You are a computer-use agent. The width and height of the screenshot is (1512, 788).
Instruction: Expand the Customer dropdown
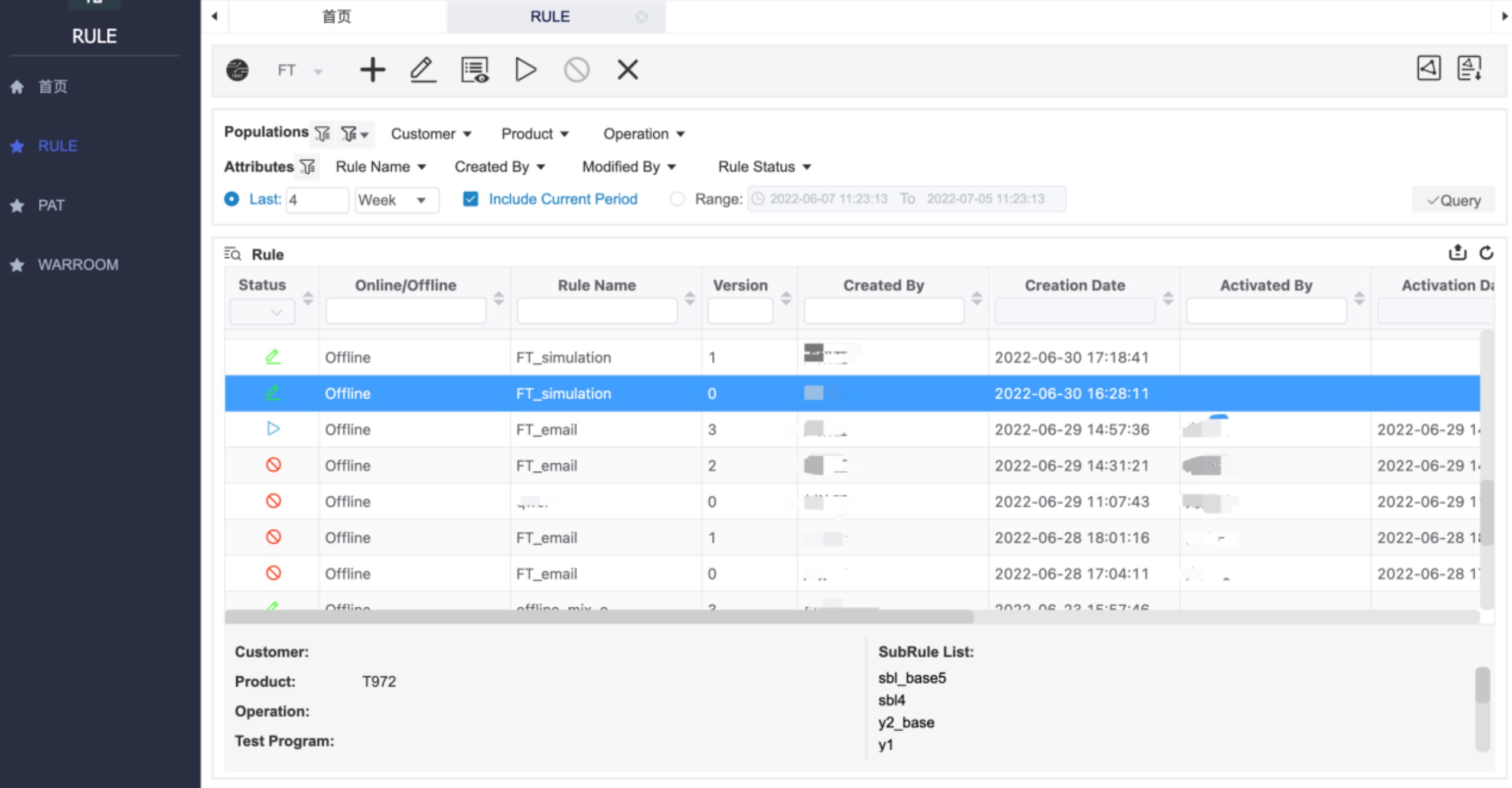coord(431,134)
